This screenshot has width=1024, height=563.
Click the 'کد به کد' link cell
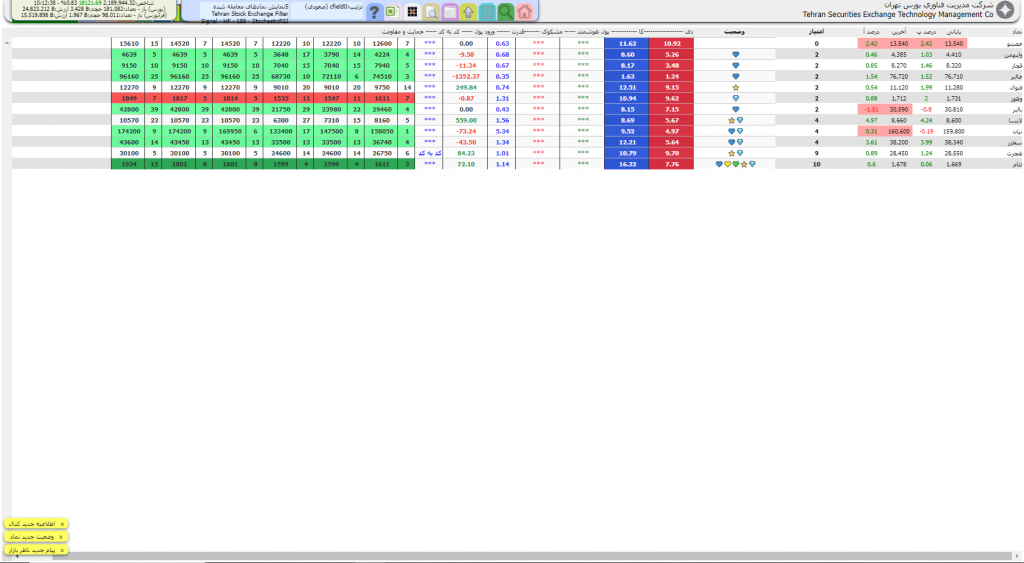431,153
